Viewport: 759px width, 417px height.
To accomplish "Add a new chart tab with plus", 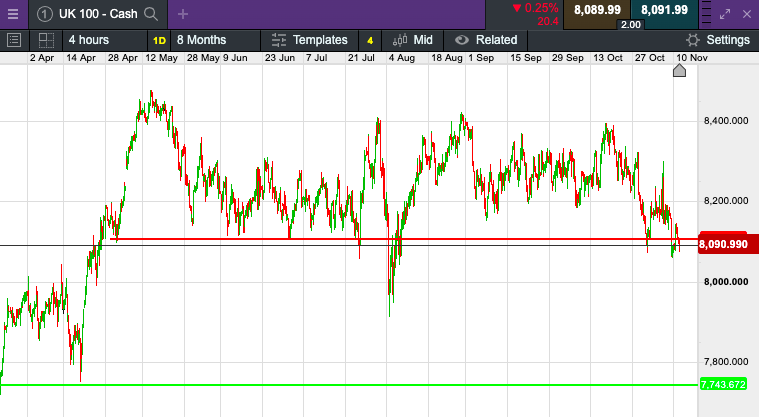I will click(x=182, y=15).
